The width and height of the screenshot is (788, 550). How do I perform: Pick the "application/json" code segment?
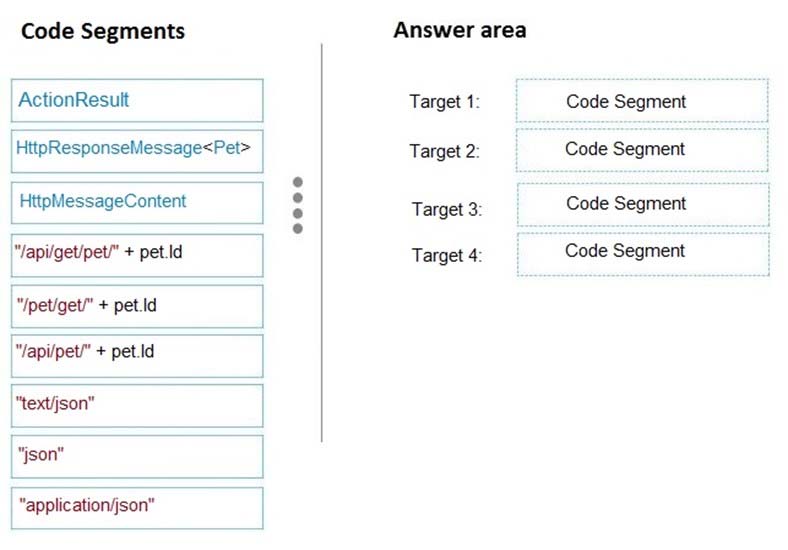coord(137,508)
